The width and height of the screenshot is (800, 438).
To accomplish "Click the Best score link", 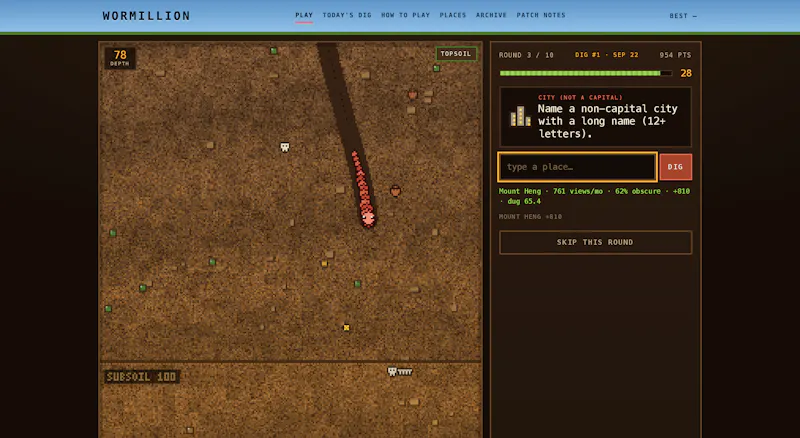I will tap(683, 16).
